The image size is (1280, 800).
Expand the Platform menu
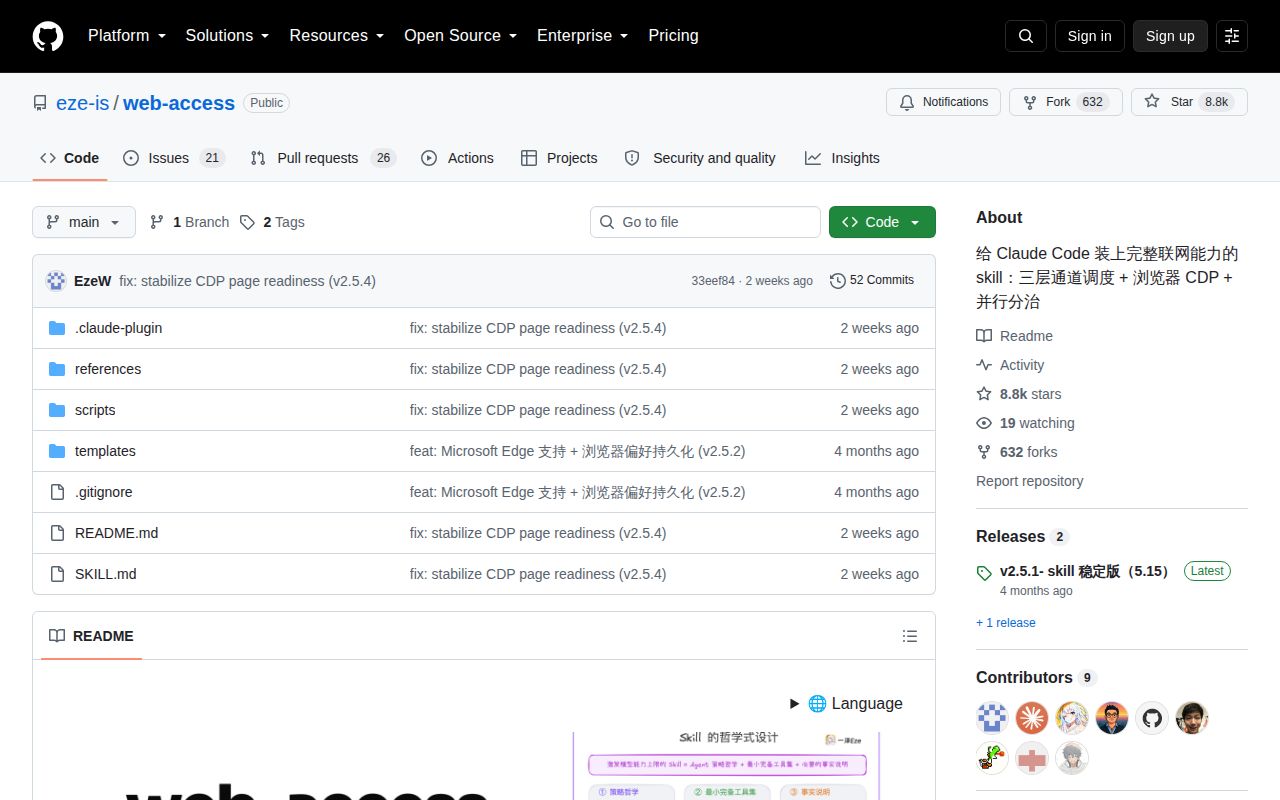[126, 36]
